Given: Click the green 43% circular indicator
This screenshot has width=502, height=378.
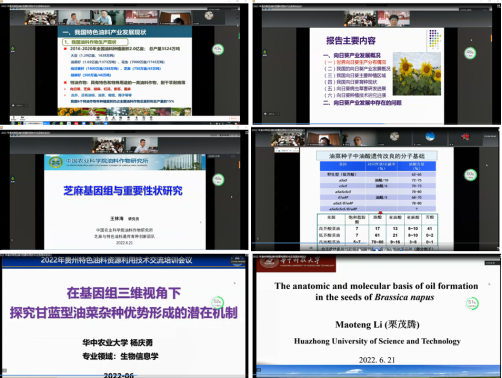Looking at the screenshot, I should tap(218, 50).
